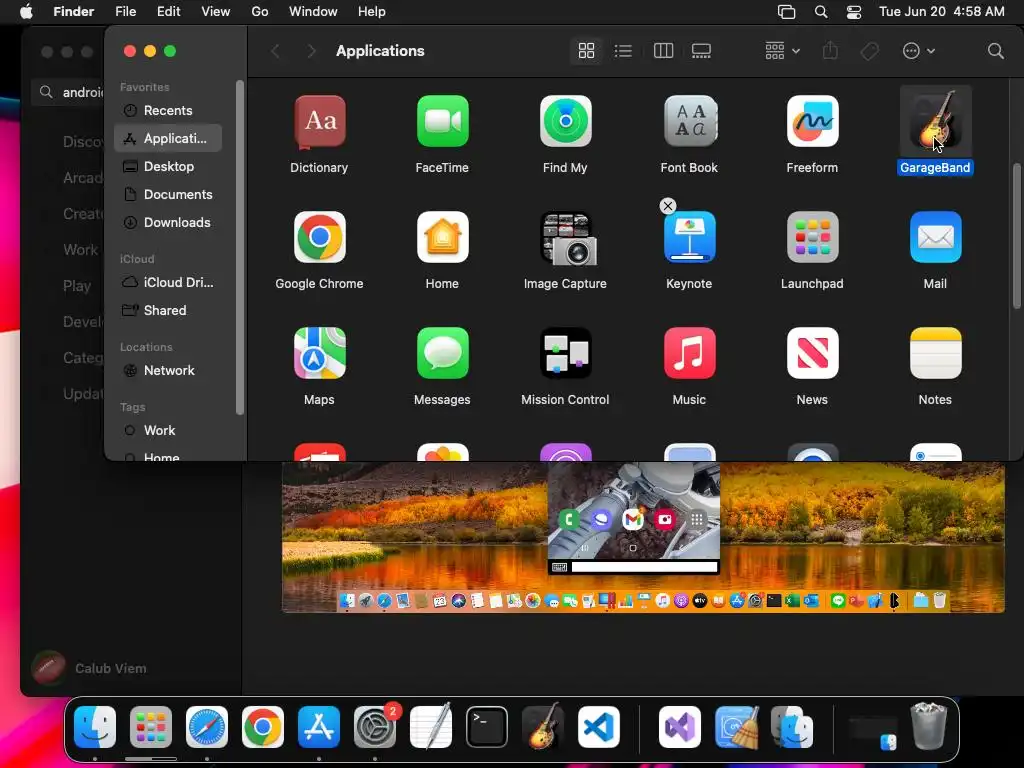Open the Finder menu in menu bar
The image size is (1024, 768).
point(73,12)
